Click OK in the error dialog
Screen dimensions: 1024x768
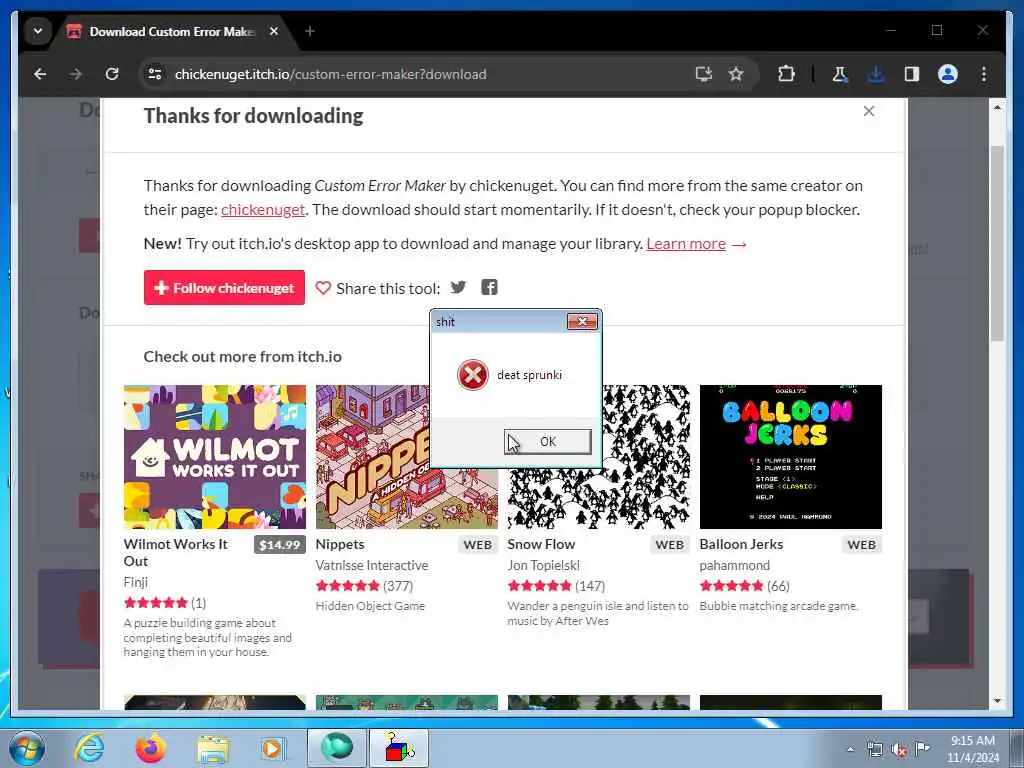click(547, 441)
